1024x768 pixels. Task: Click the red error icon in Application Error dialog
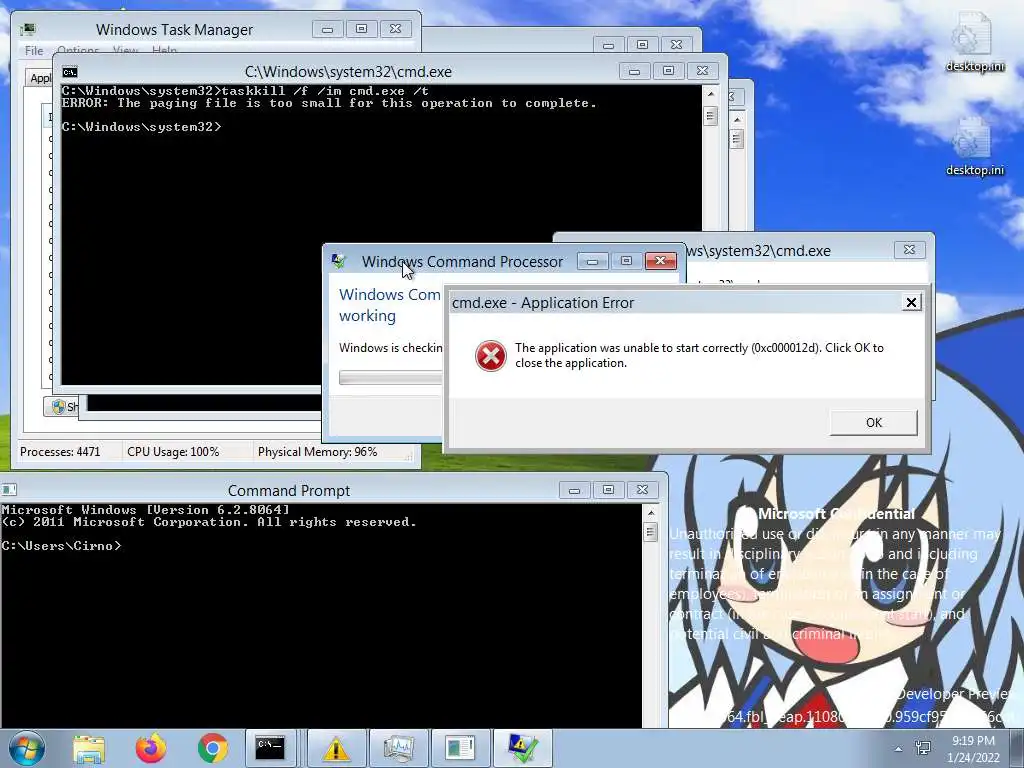click(490, 356)
